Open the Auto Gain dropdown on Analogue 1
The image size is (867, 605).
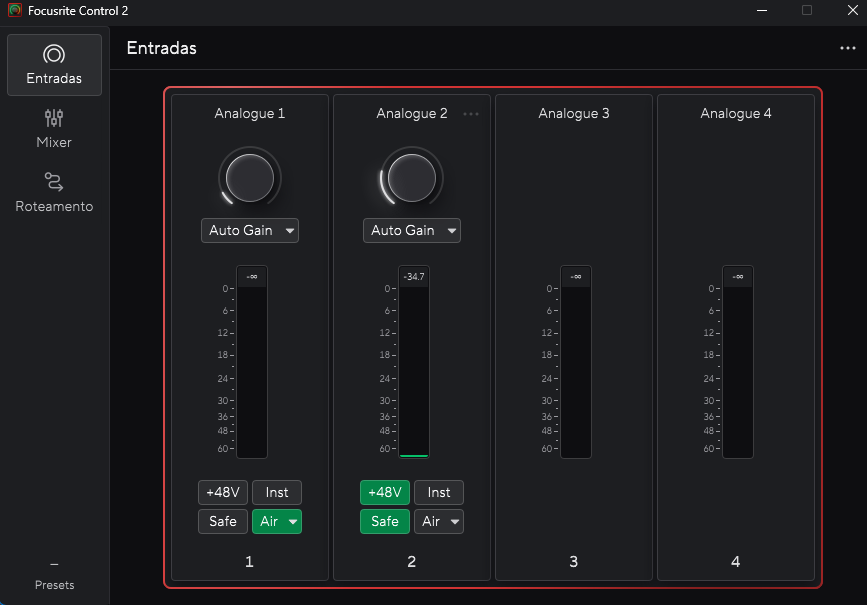pos(250,231)
